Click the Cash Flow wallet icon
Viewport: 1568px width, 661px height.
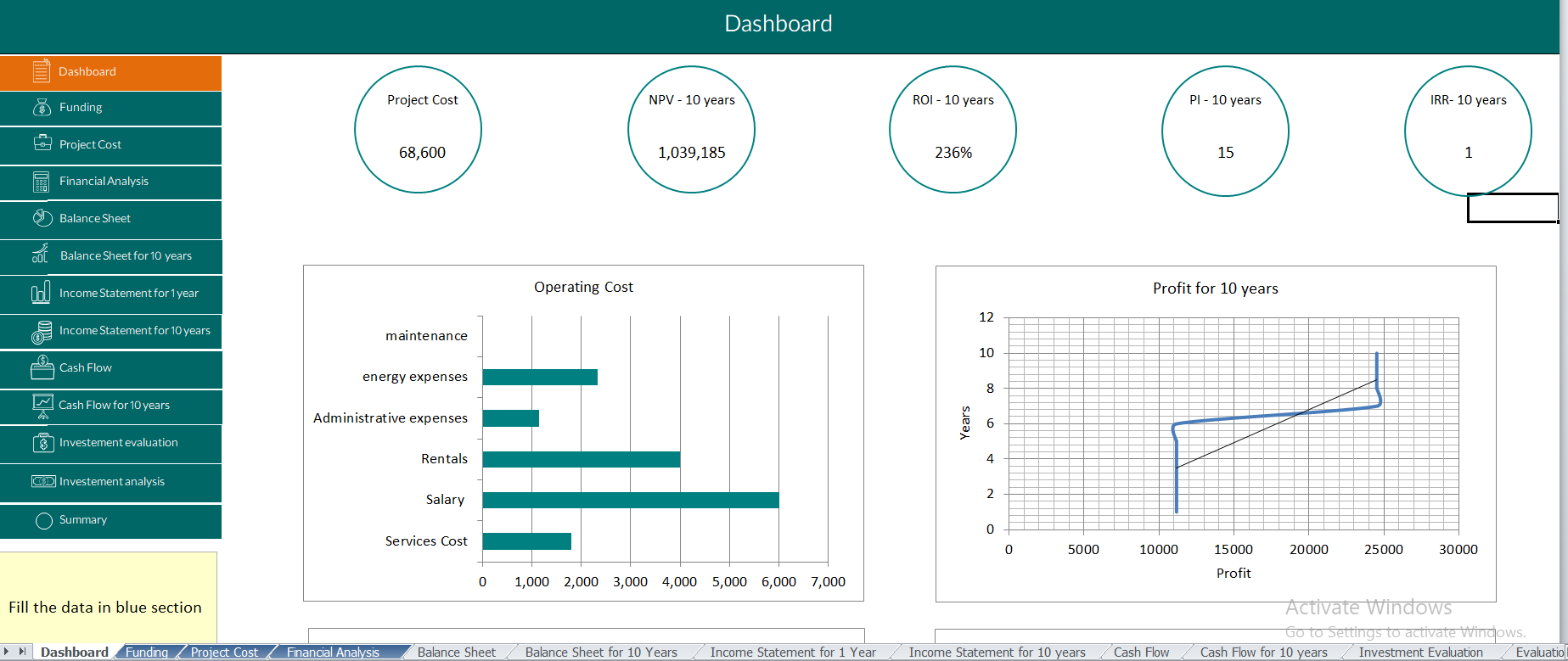[42, 367]
